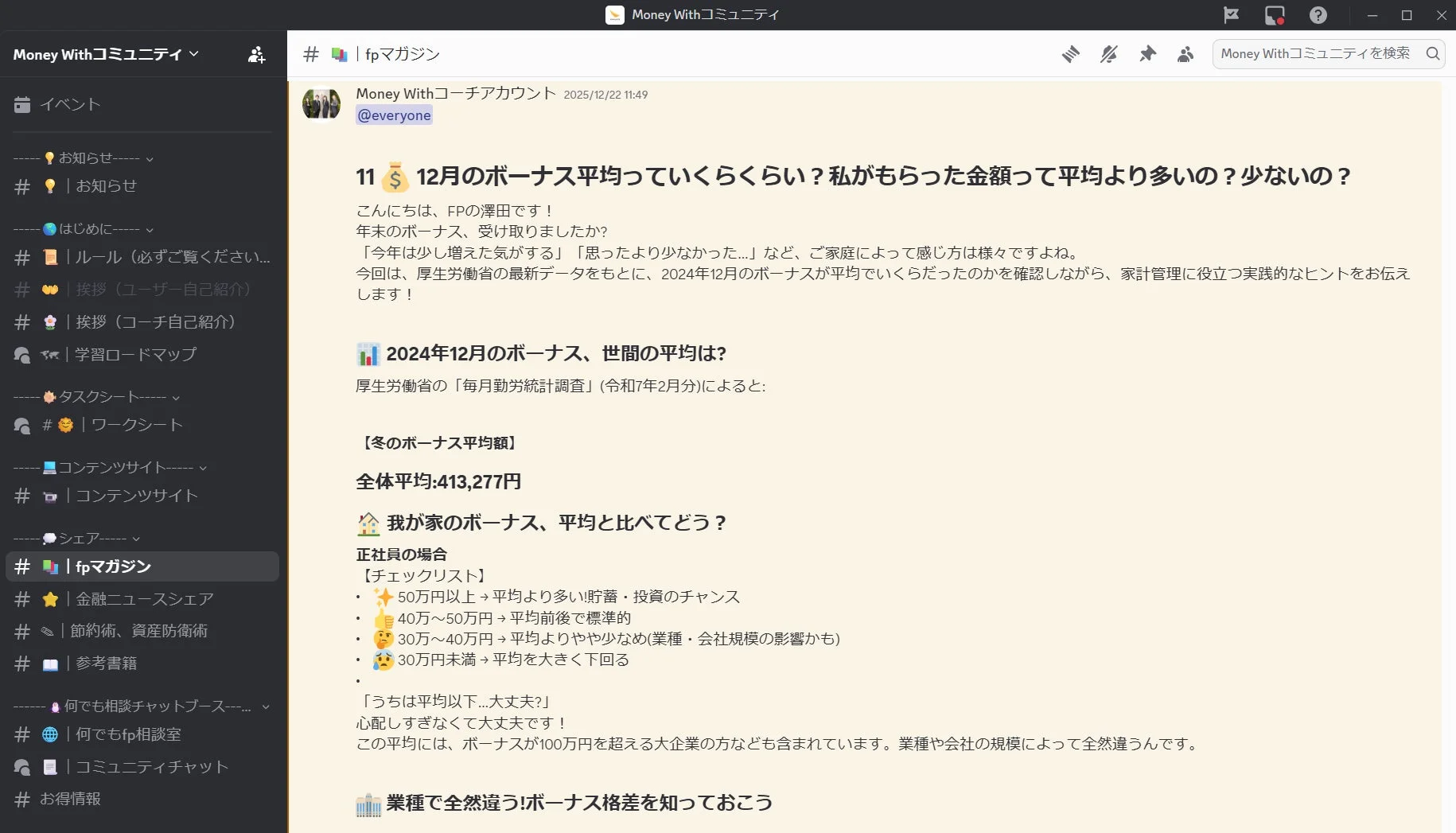Collapse the はじめに category
This screenshot has height=833, width=1456.
point(151,229)
